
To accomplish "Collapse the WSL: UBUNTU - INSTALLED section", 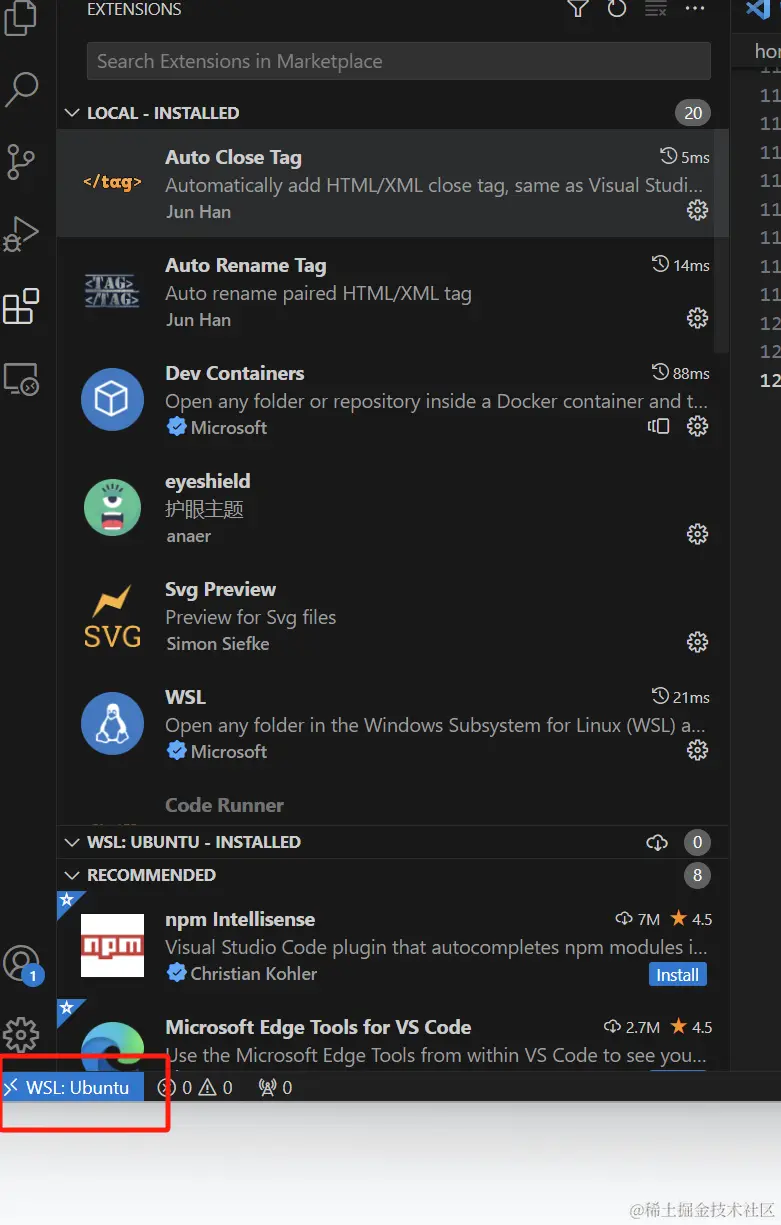I will click(x=72, y=842).
